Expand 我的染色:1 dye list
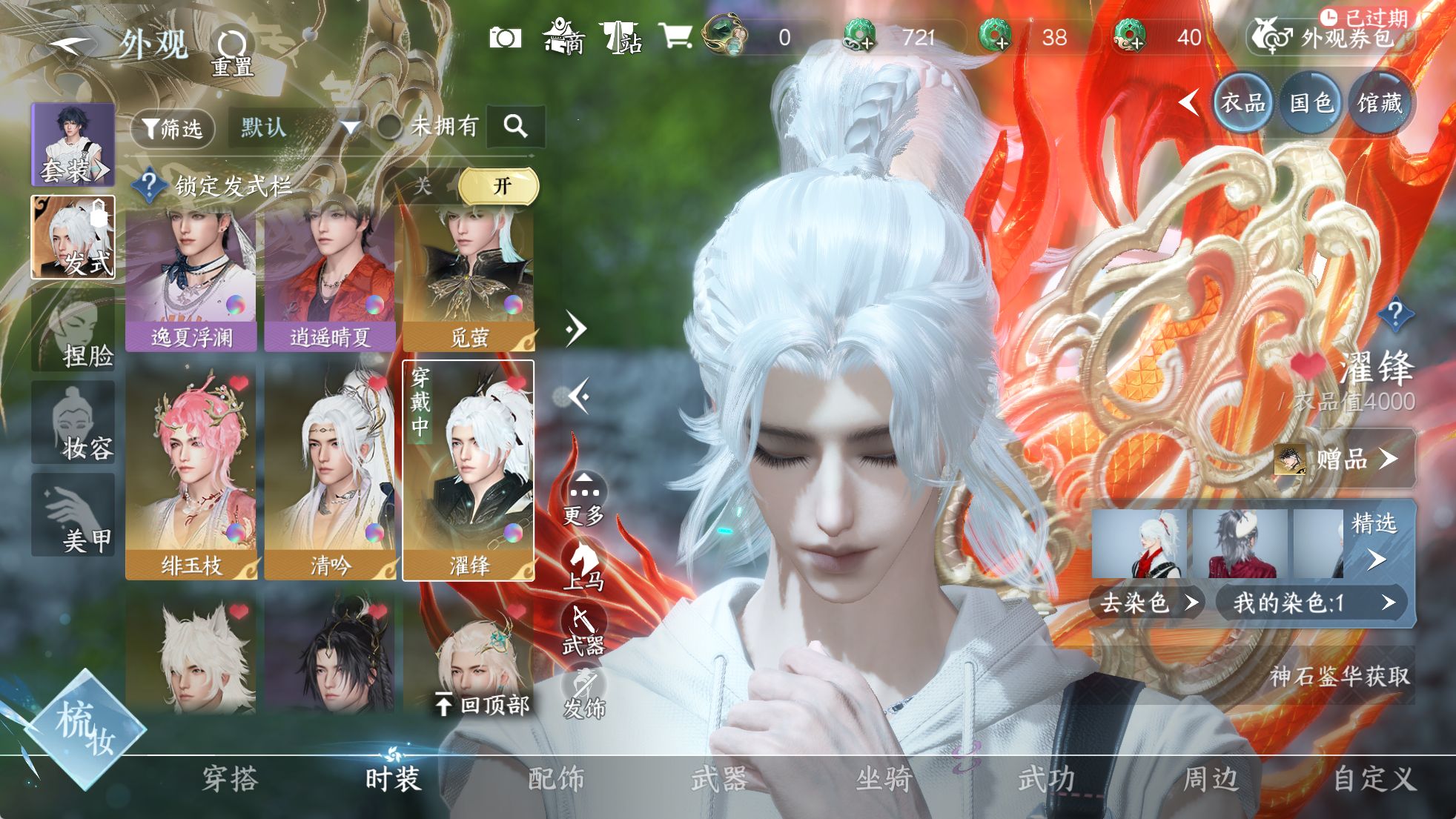 (1312, 602)
